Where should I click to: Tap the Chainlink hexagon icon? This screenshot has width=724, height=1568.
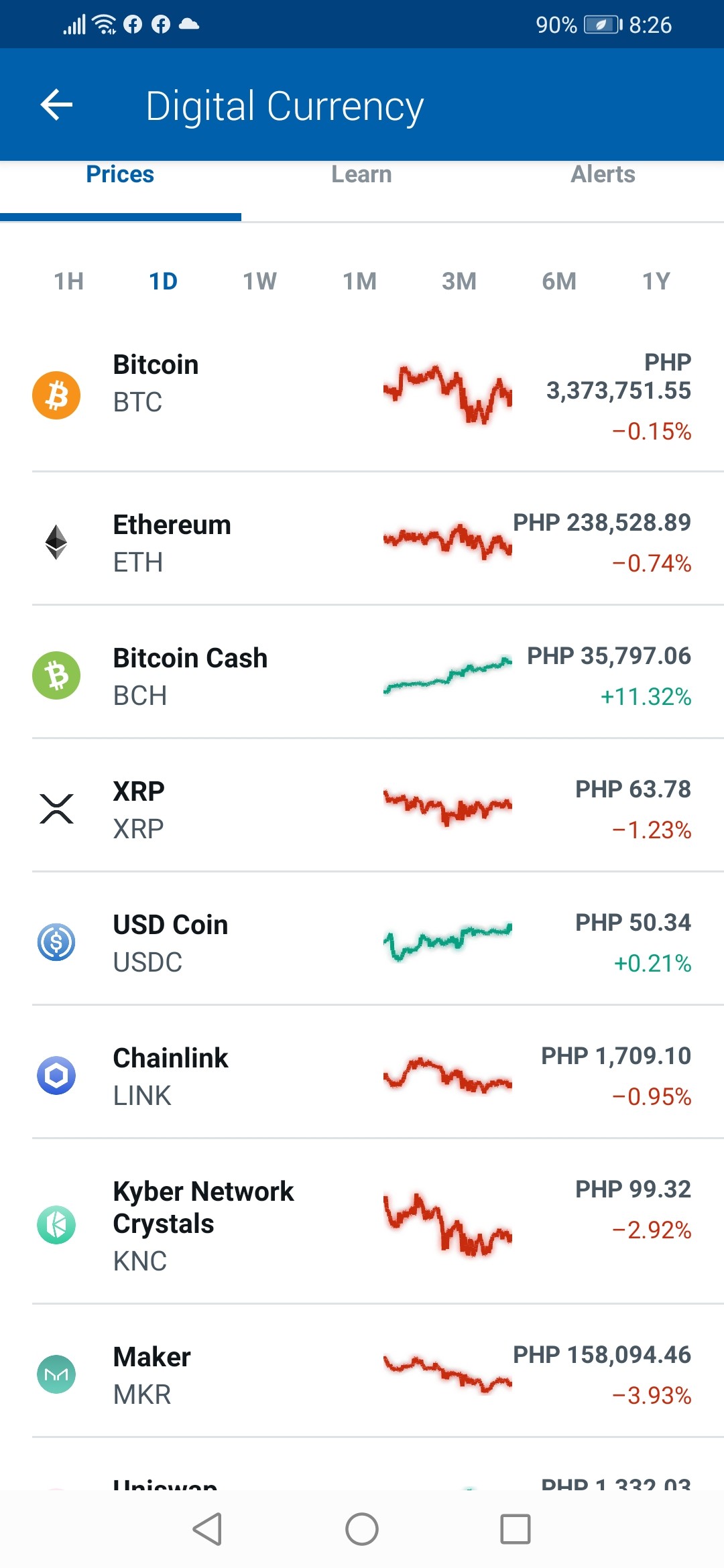point(56,1075)
